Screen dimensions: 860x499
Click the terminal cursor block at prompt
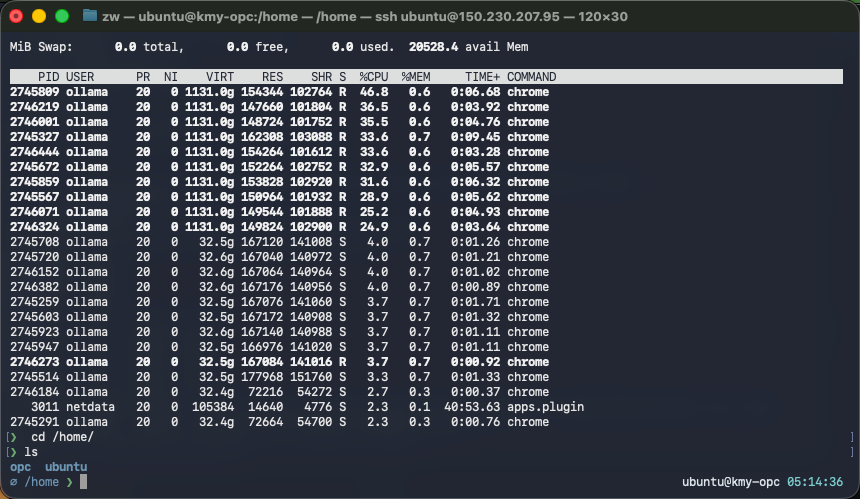pyautogui.click(x=83, y=482)
